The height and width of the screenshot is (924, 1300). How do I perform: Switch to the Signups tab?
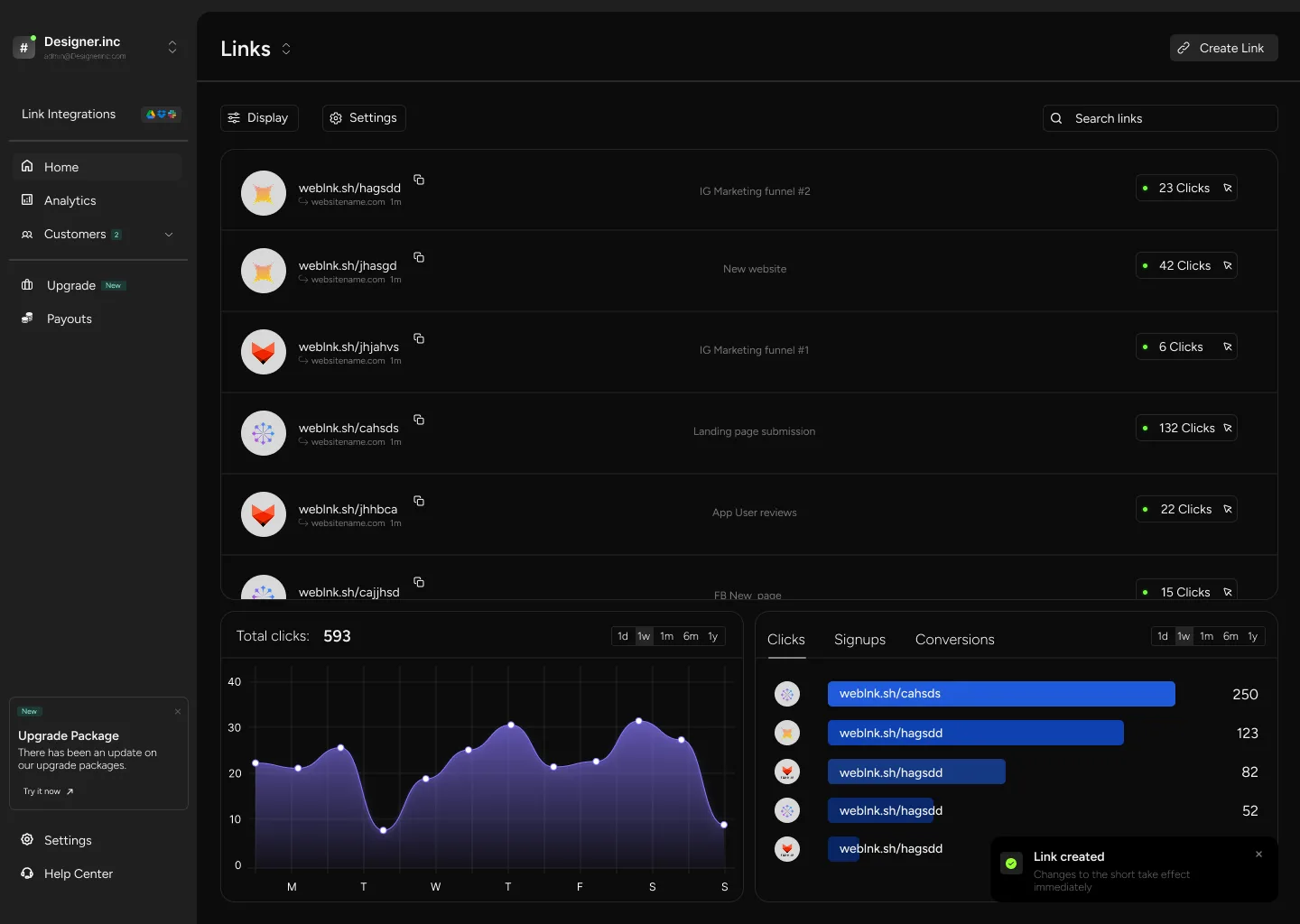point(859,639)
